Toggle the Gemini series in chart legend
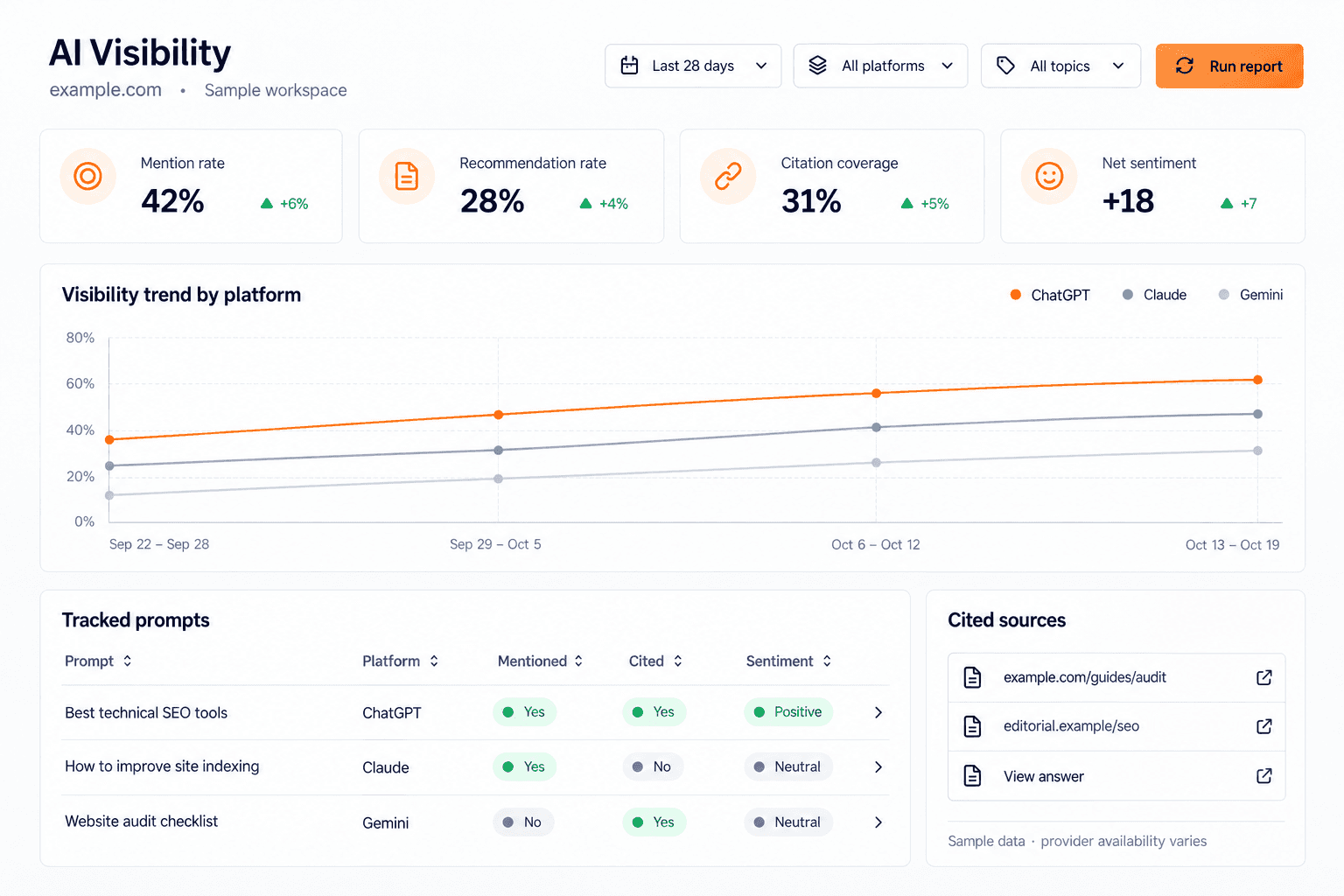Image resolution: width=1344 pixels, height=896 pixels. pos(1250,295)
